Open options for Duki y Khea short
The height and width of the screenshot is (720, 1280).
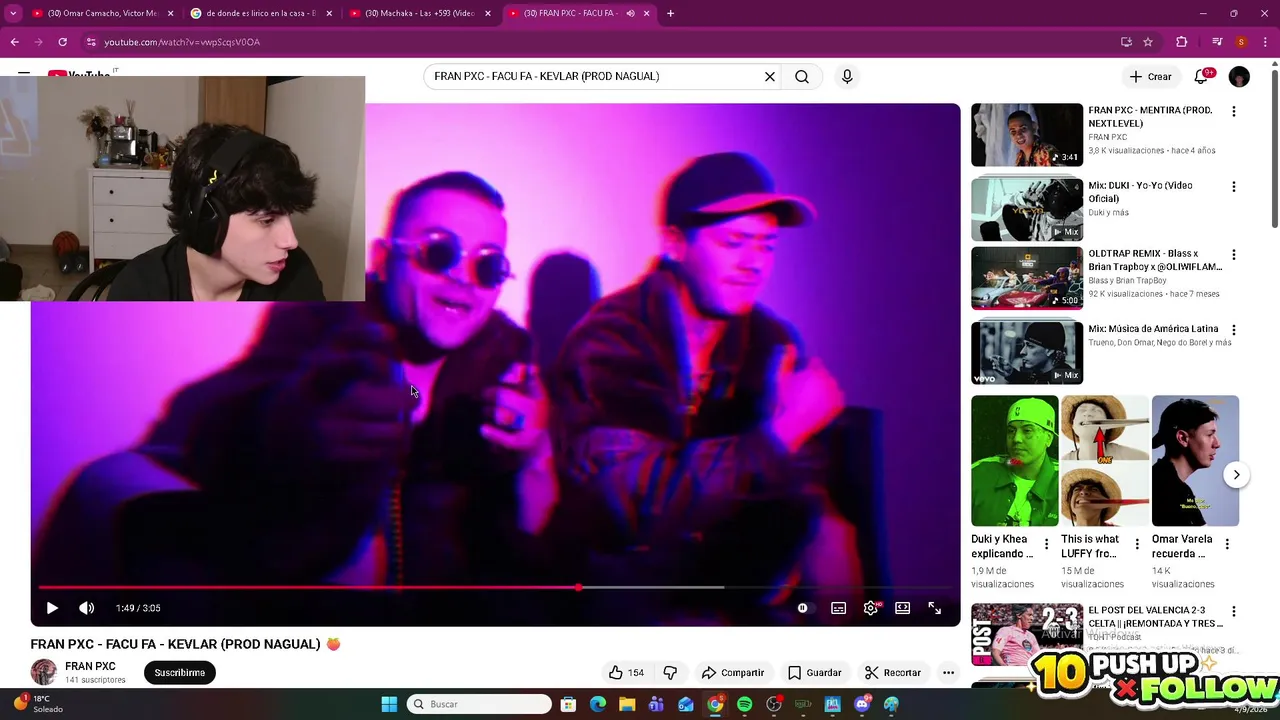[1047, 544]
